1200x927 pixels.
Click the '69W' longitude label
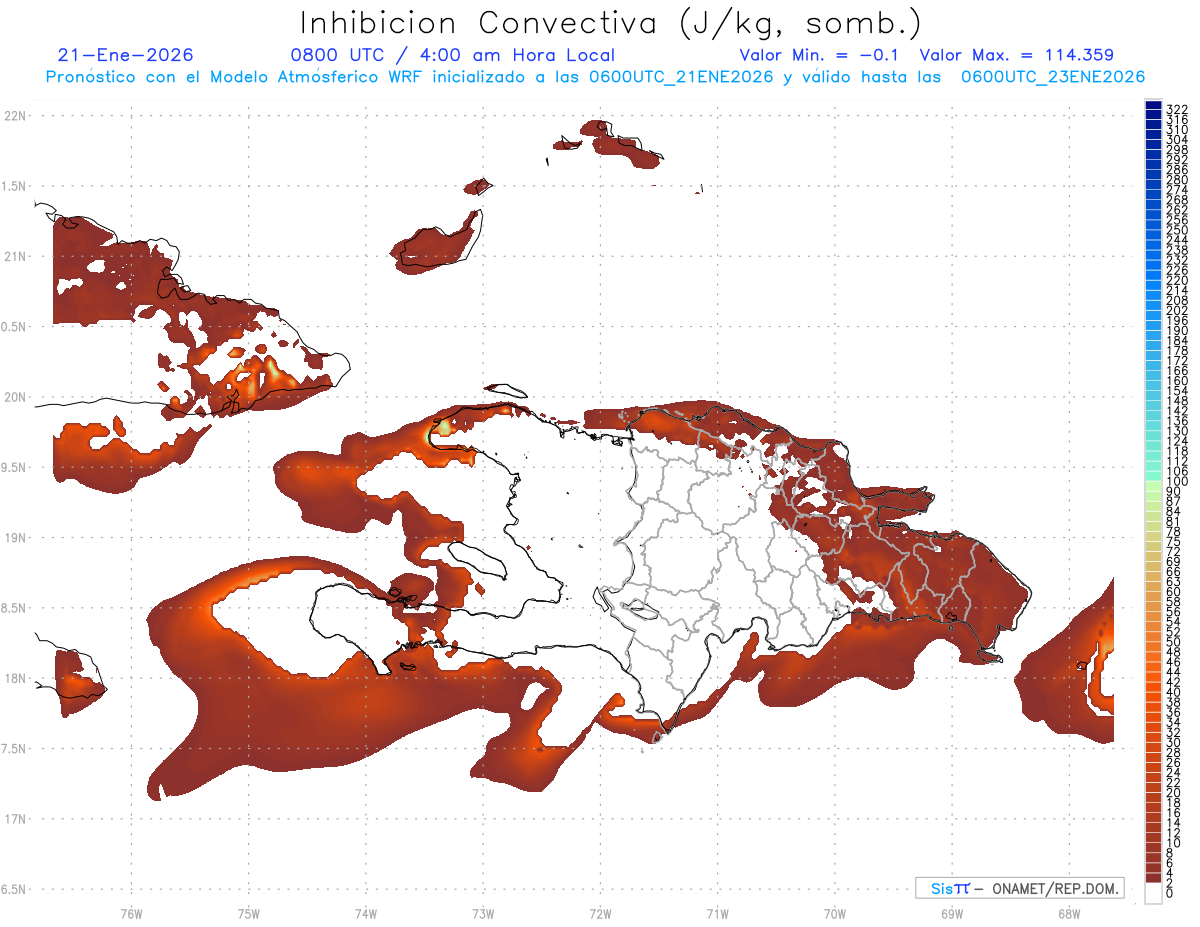click(952, 912)
